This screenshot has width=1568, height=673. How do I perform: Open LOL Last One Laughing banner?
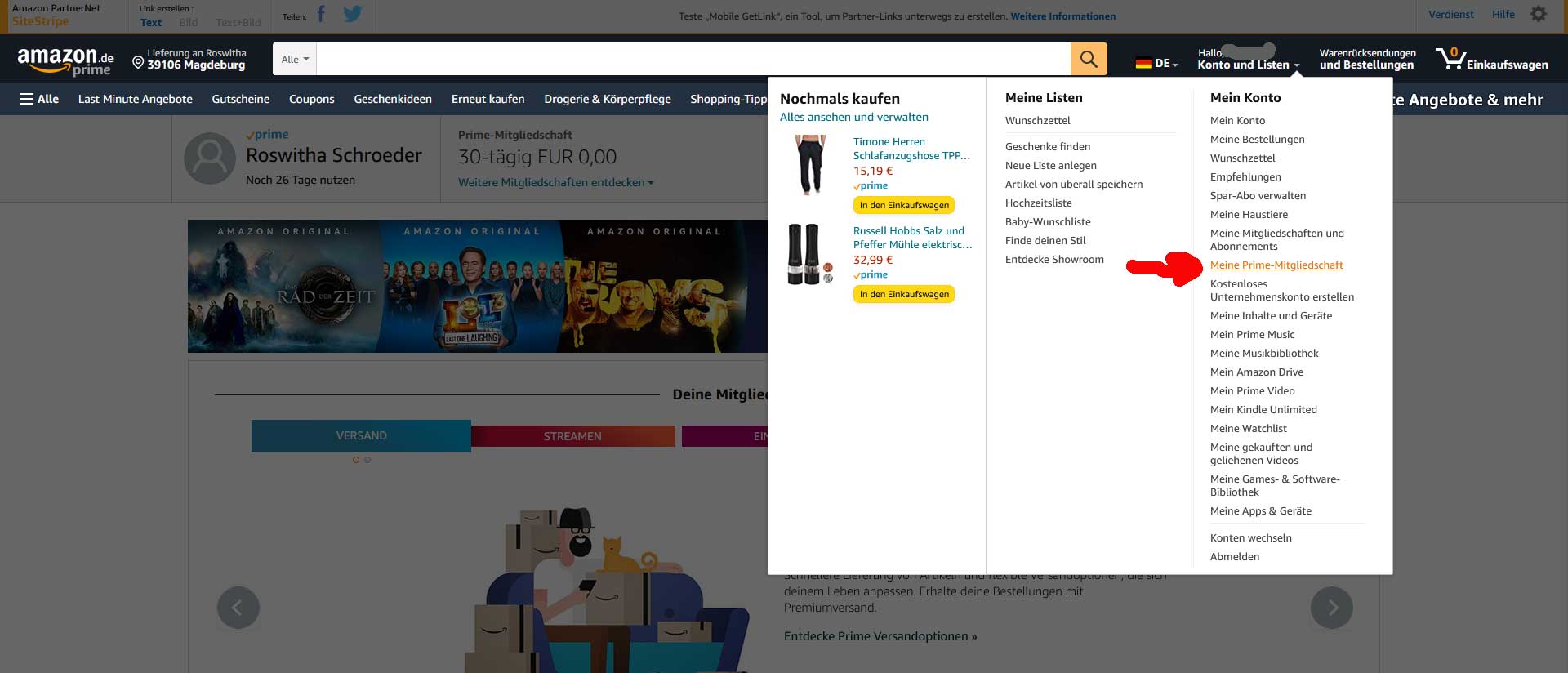(x=472, y=286)
